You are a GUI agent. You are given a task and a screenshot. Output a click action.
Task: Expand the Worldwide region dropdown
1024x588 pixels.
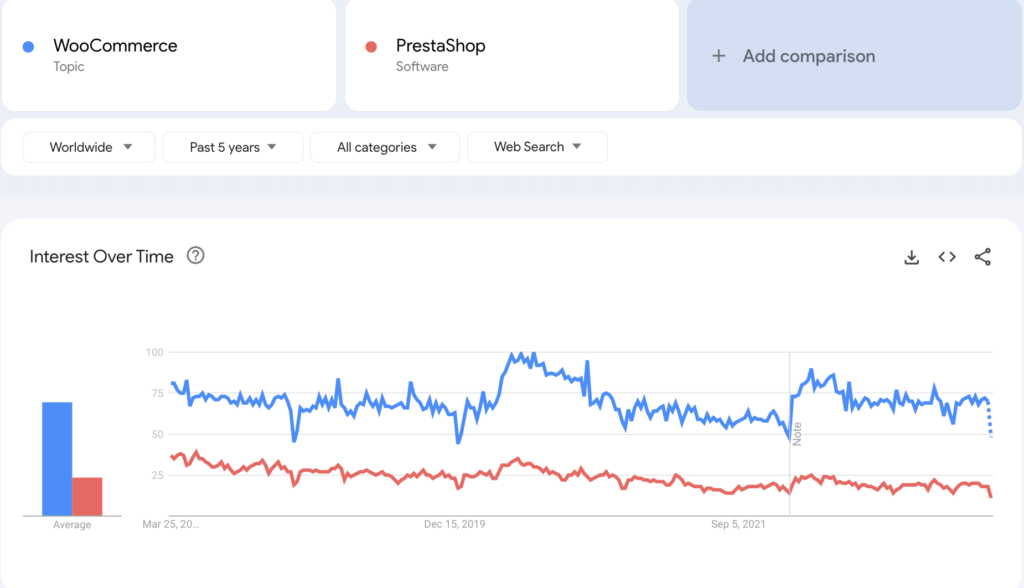[x=89, y=147]
